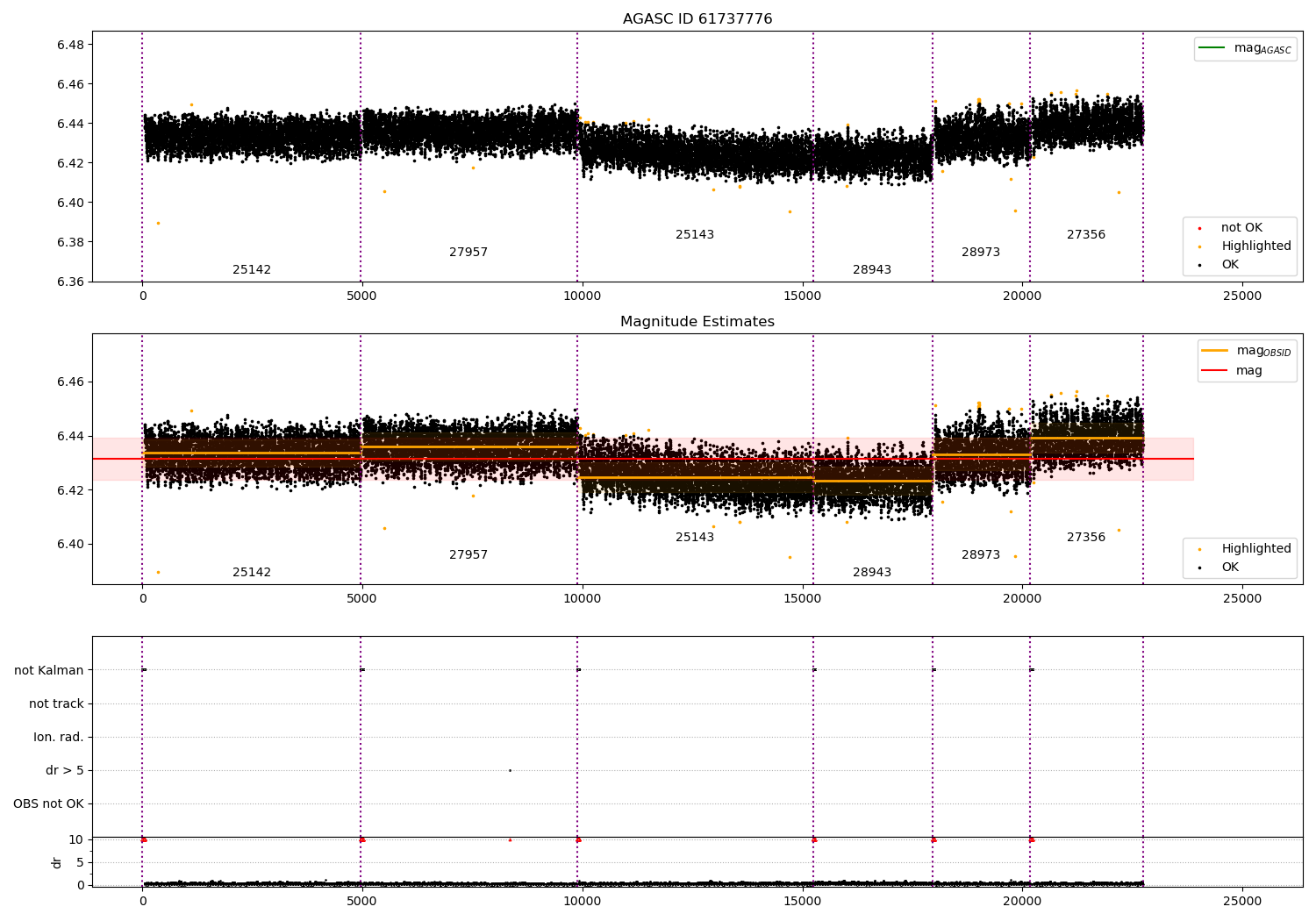The width and height of the screenshot is (1316, 921).
Task: Click obsid label 25143 in the AGASC ID plot
Action: (x=695, y=235)
